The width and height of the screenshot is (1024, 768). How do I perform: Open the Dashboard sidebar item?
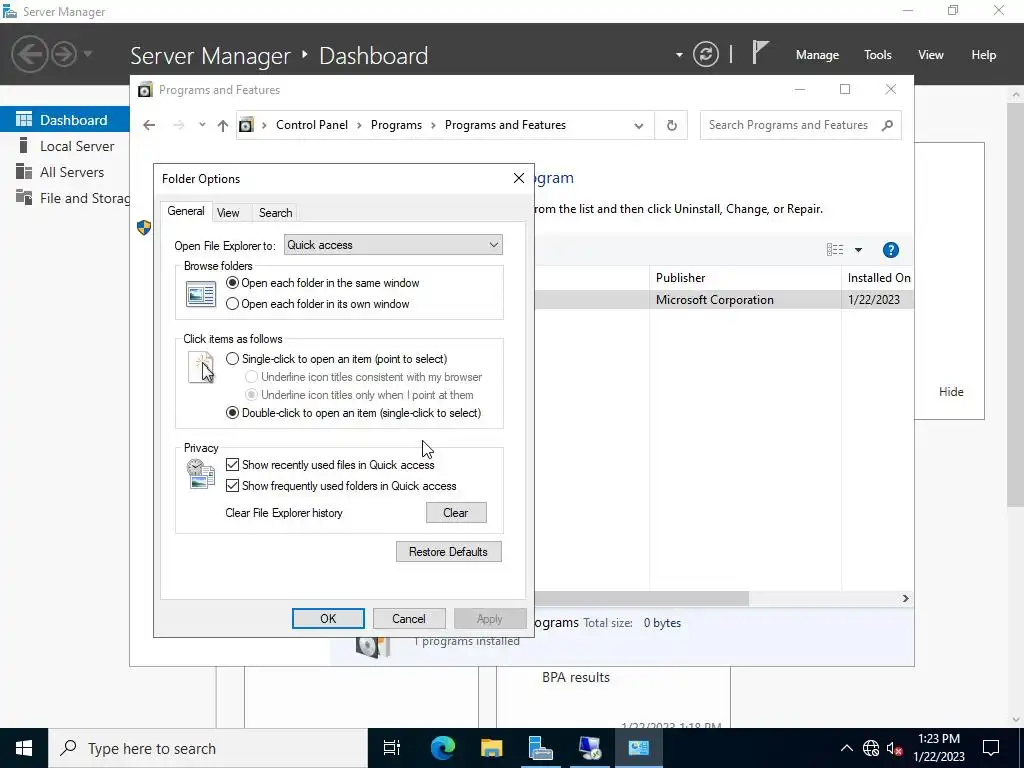tap(65, 120)
